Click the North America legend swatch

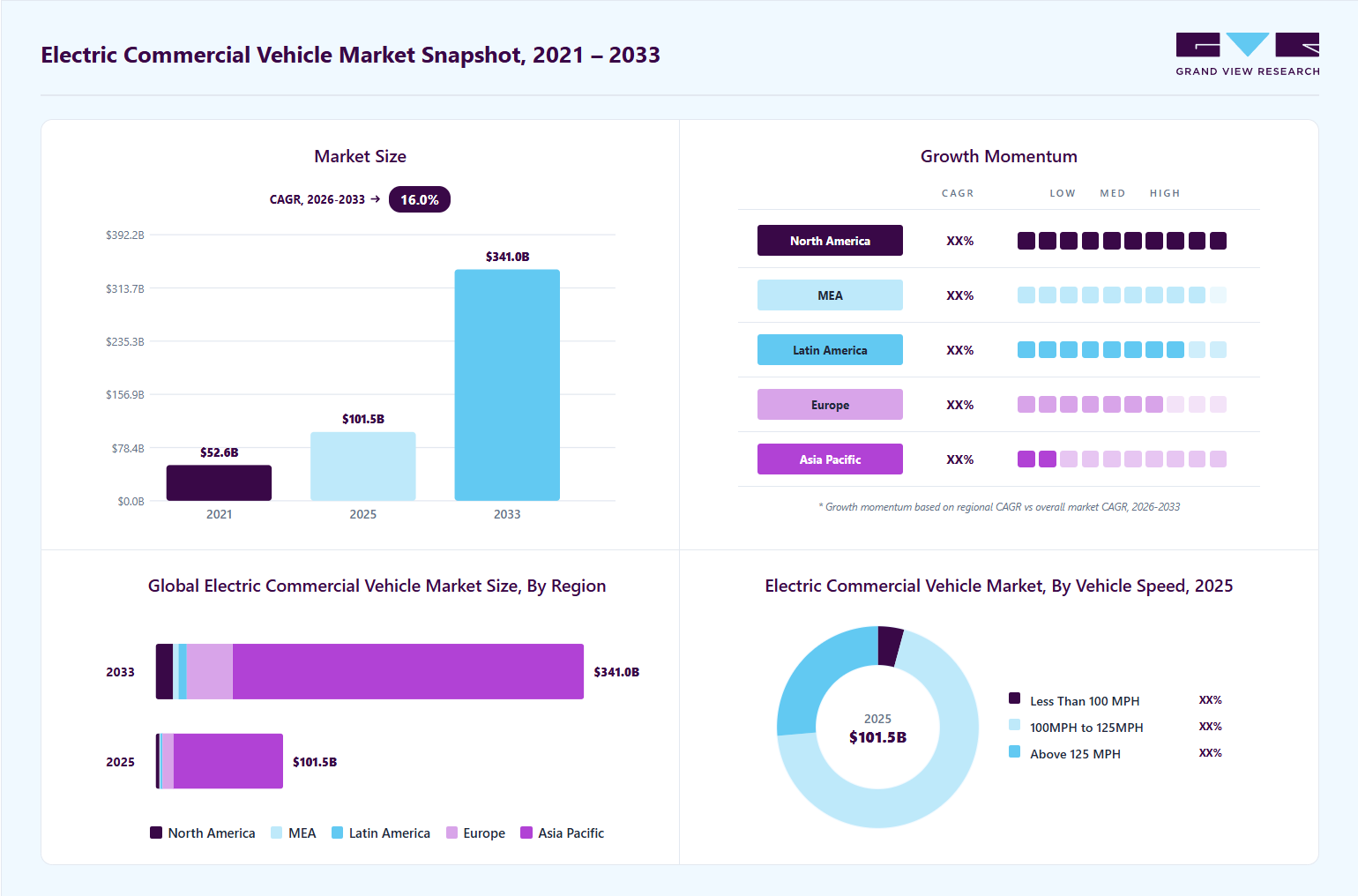[156, 833]
